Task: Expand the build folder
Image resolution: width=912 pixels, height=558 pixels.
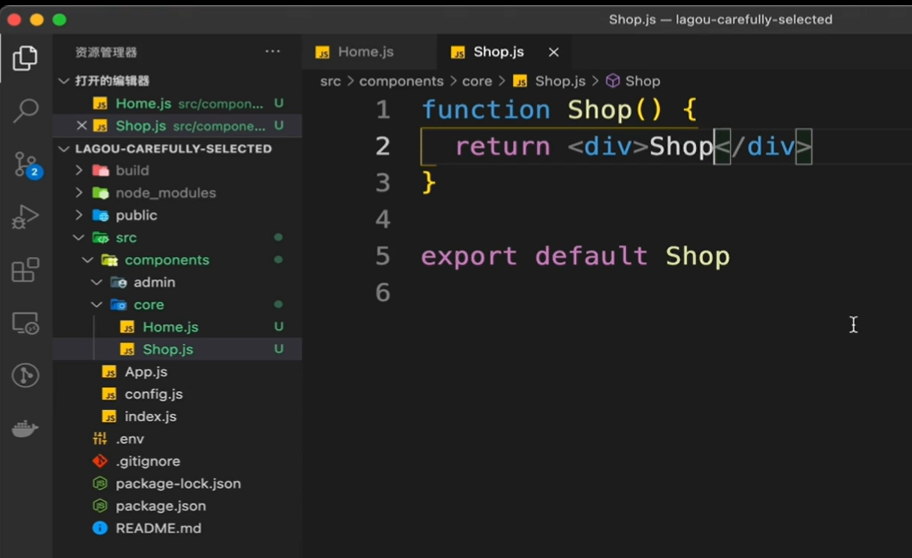Action: 79,170
